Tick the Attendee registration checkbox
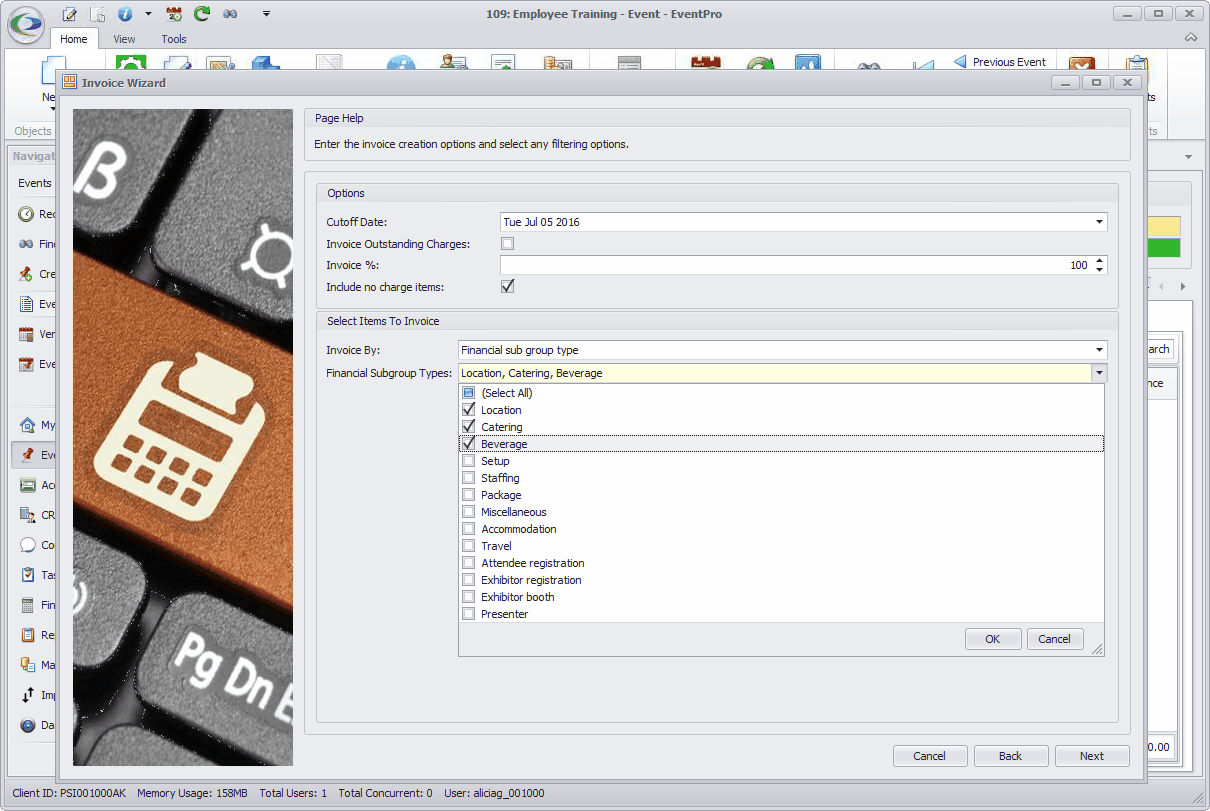Viewport: 1210px width, 811px height. (468, 563)
